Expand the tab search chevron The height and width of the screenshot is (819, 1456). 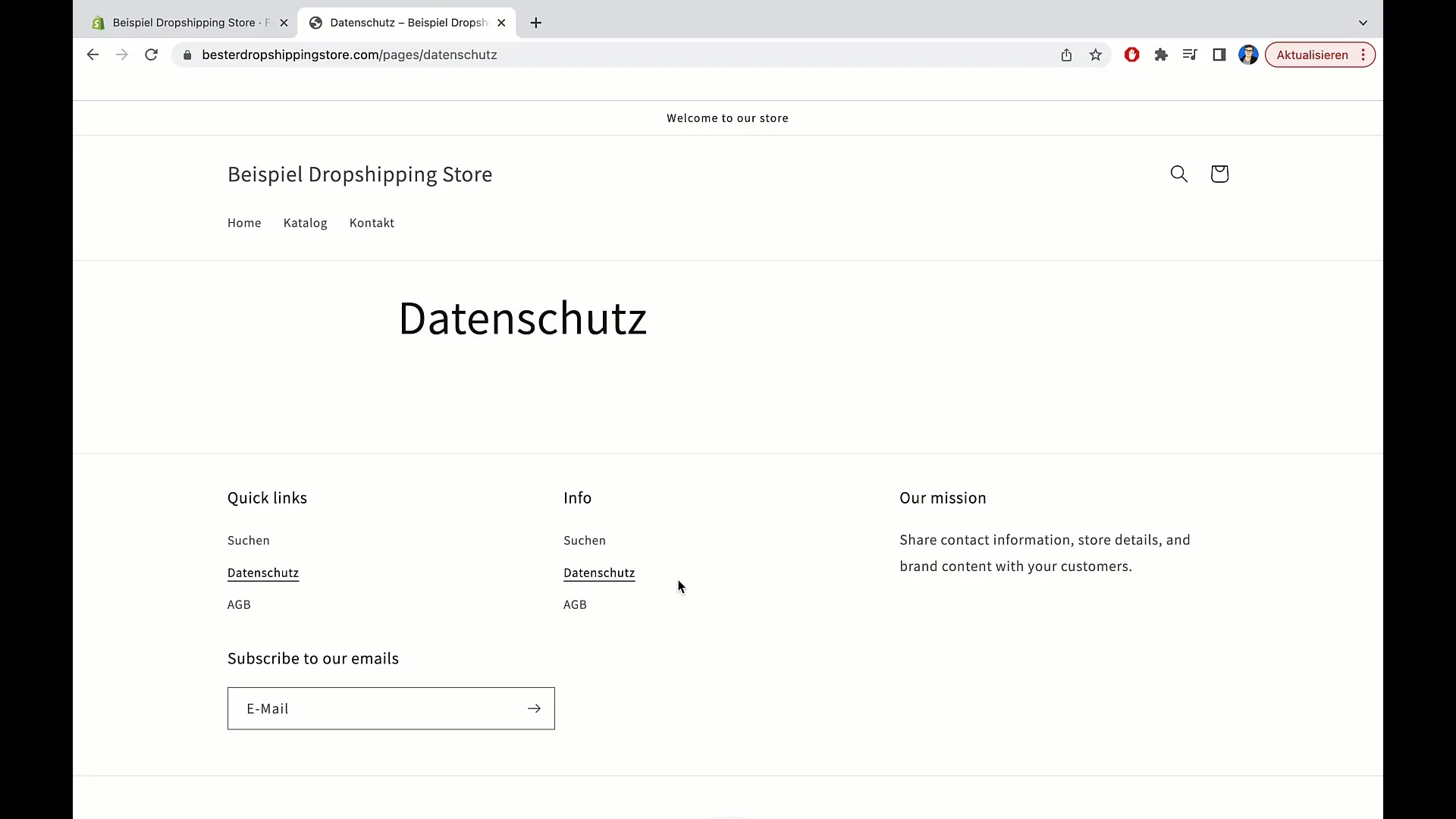point(1363,23)
